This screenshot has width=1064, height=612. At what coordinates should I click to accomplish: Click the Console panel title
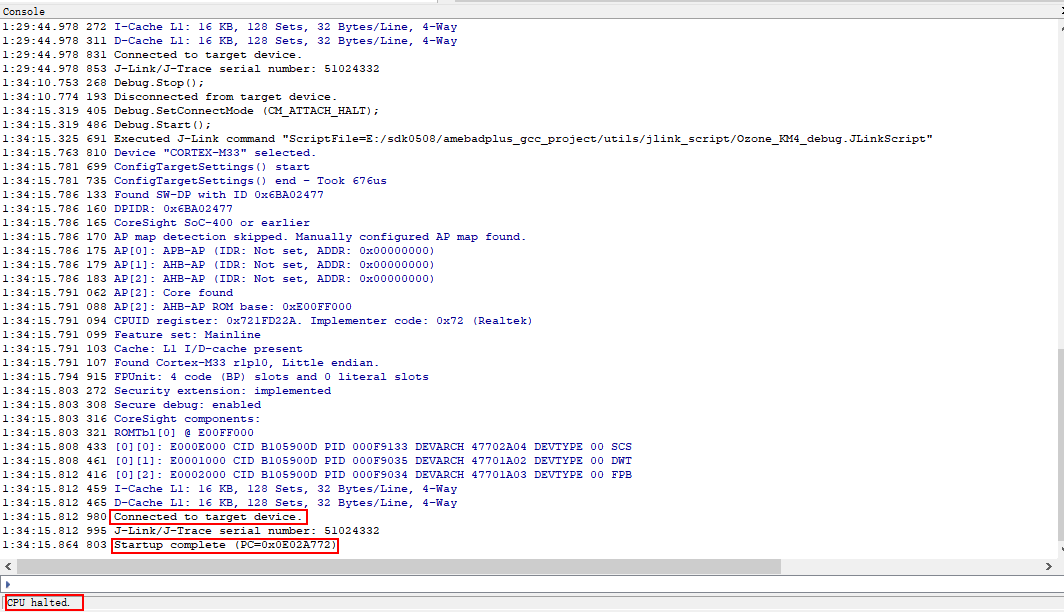[x=23, y=10]
